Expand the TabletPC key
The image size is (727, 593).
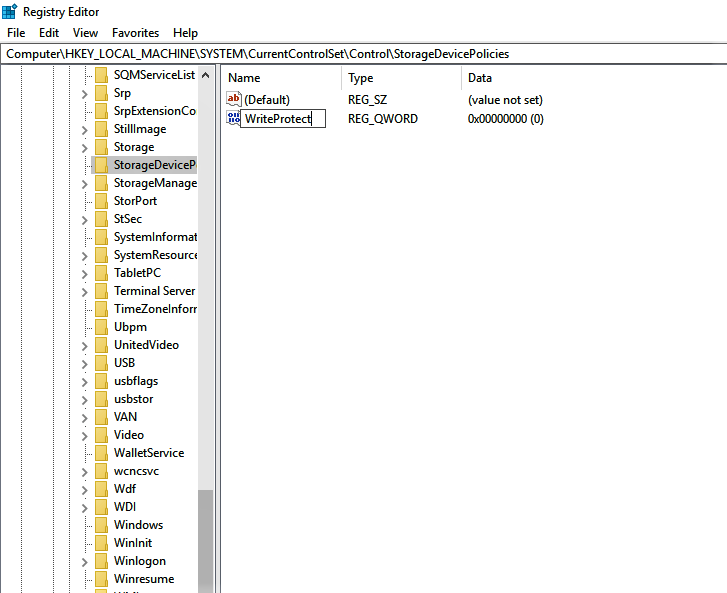[x=84, y=274]
